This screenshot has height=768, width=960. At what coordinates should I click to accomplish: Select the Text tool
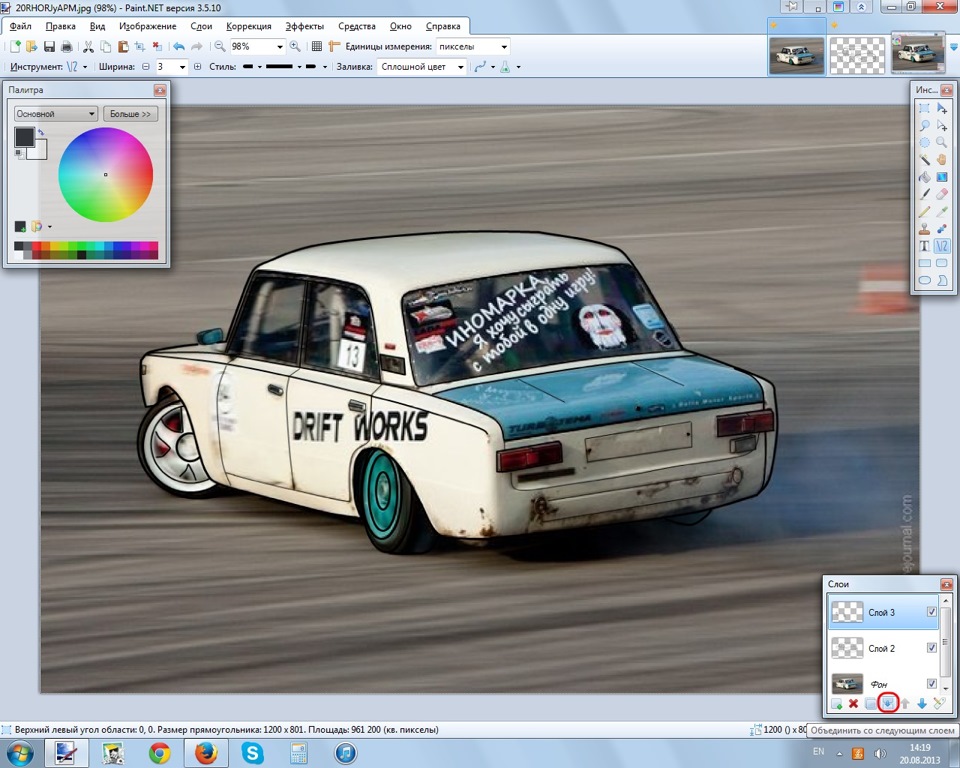[924, 246]
